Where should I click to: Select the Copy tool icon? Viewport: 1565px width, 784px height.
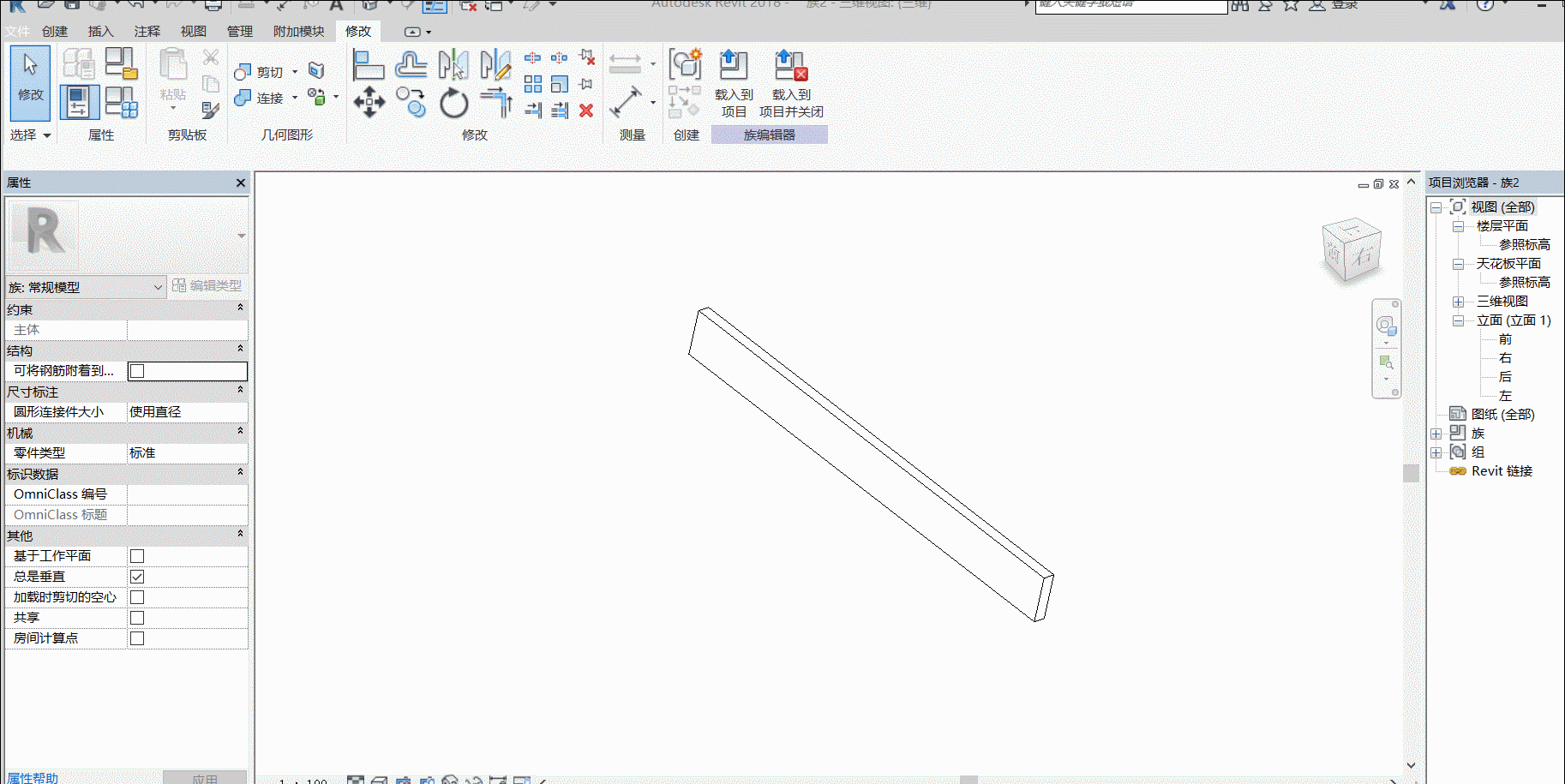tap(411, 103)
